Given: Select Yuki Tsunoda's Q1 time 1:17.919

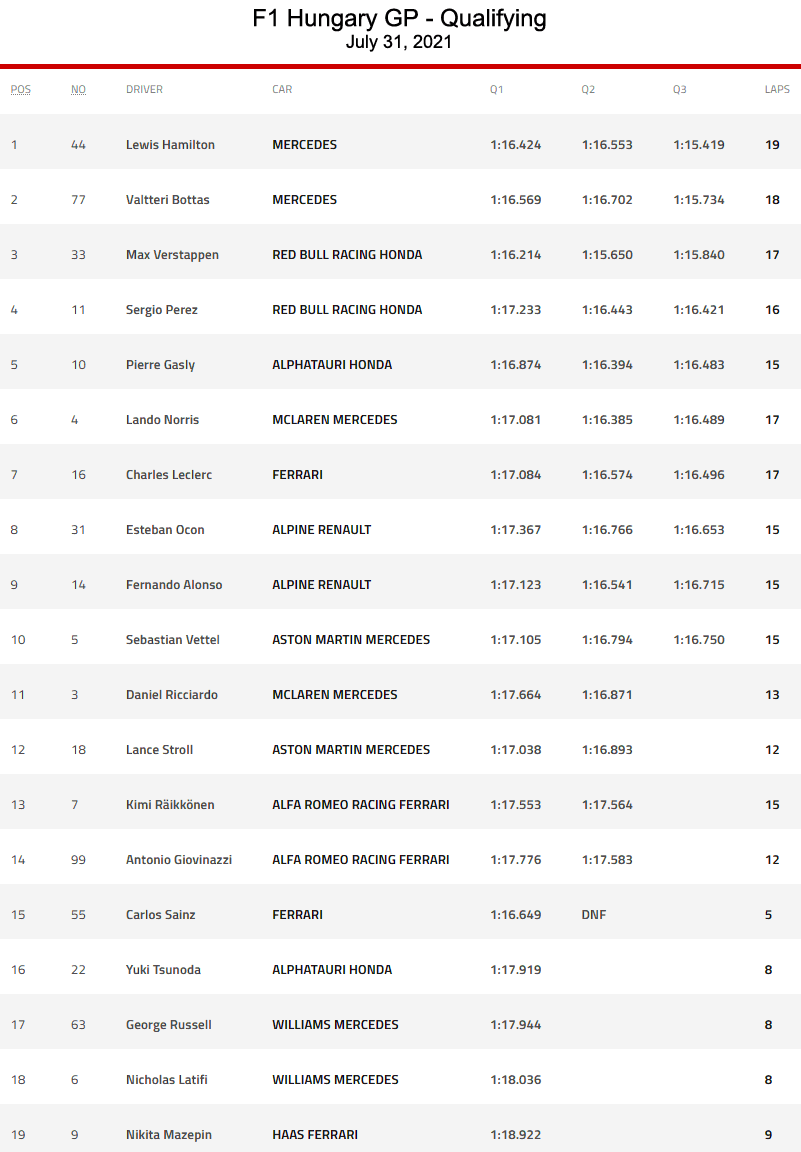Looking at the screenshot, I should (516, 970).
